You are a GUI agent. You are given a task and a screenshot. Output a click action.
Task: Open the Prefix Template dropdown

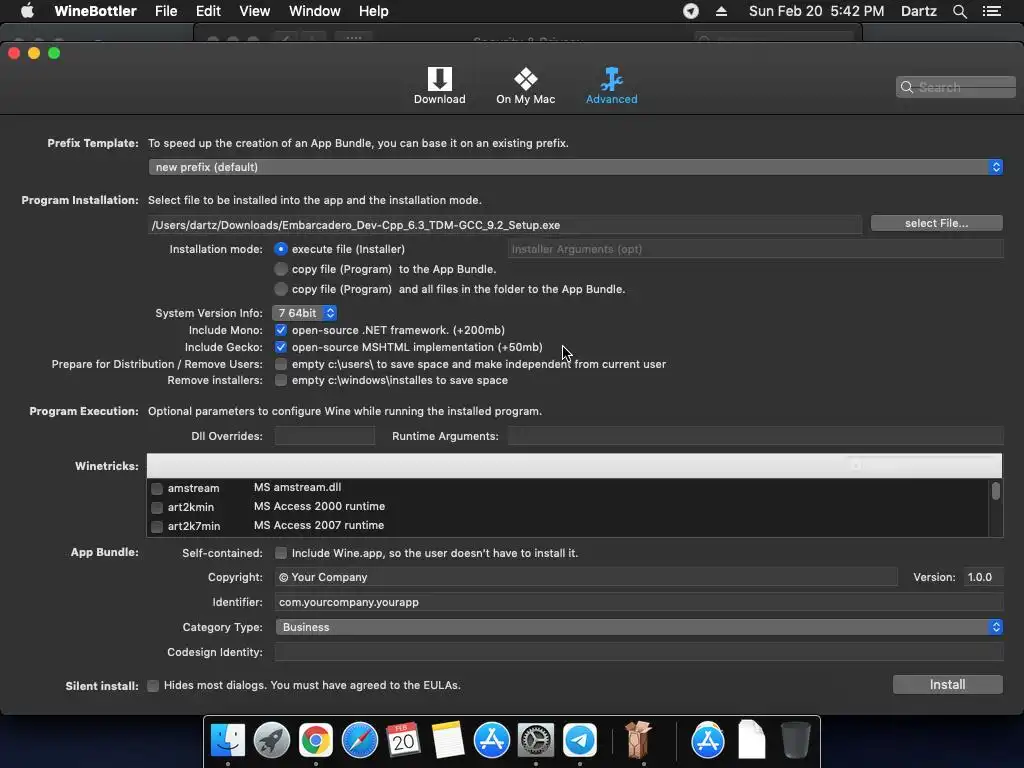pyautogui.click(x=575, y=167)
